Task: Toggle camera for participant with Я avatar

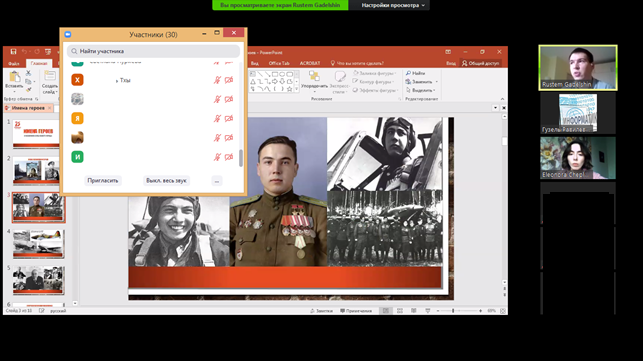Action: tap(229, 119)
